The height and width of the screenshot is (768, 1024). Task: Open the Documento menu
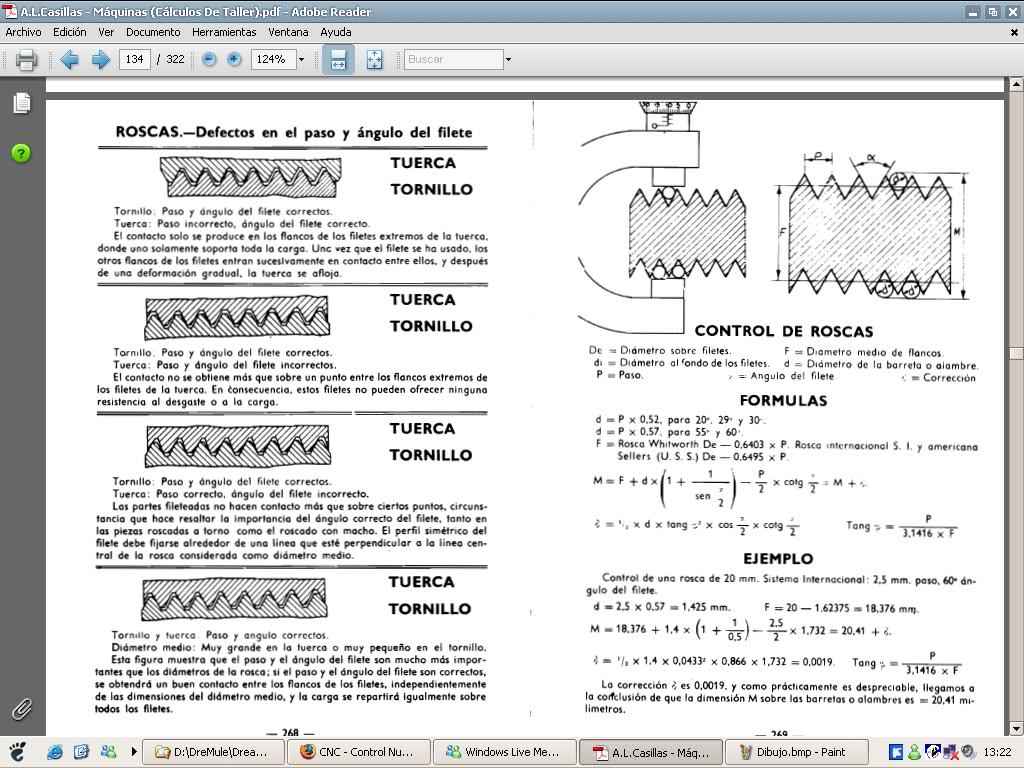click(153, 32)
